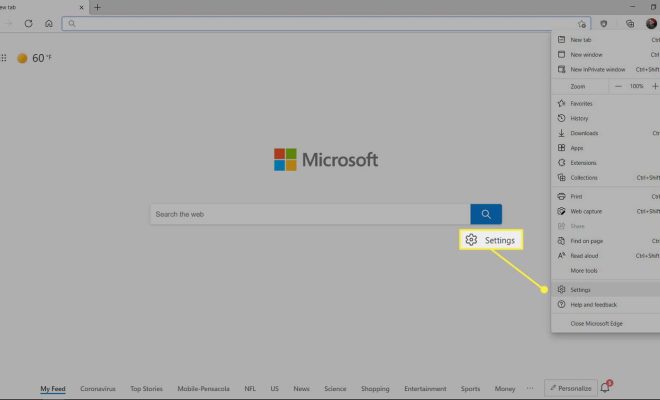Open Extensions from the menu
Viewport: 660px width, 400px height.
pos(606,163)
